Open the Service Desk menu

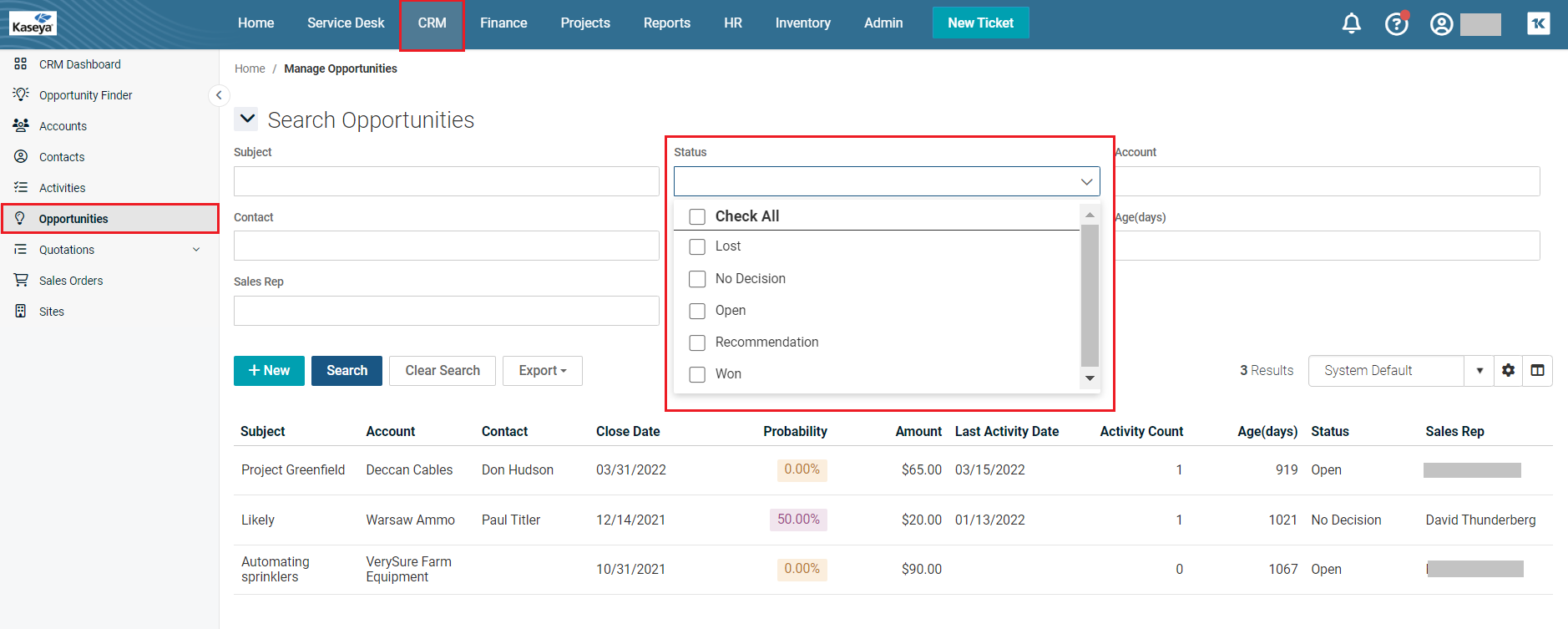pos(346,23)
